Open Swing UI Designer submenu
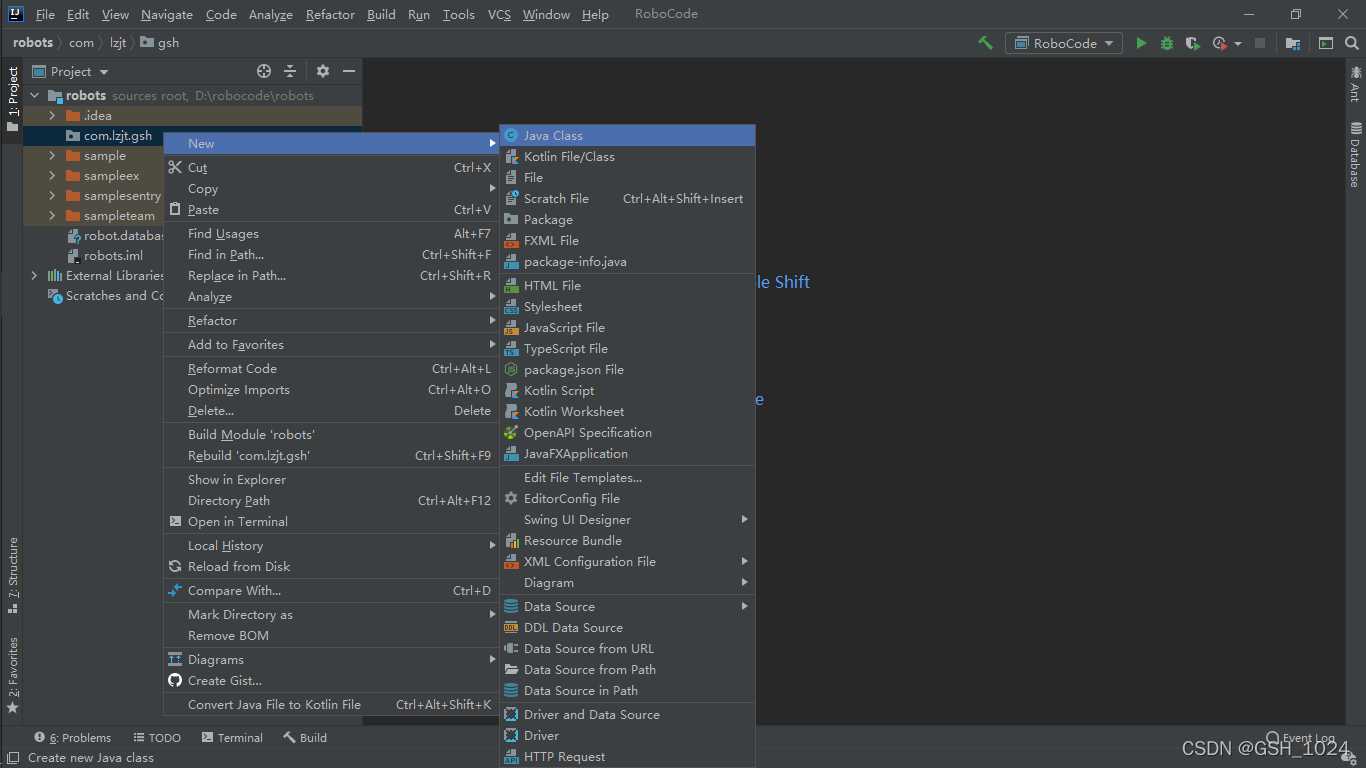1366x768 pixels. 627,520
